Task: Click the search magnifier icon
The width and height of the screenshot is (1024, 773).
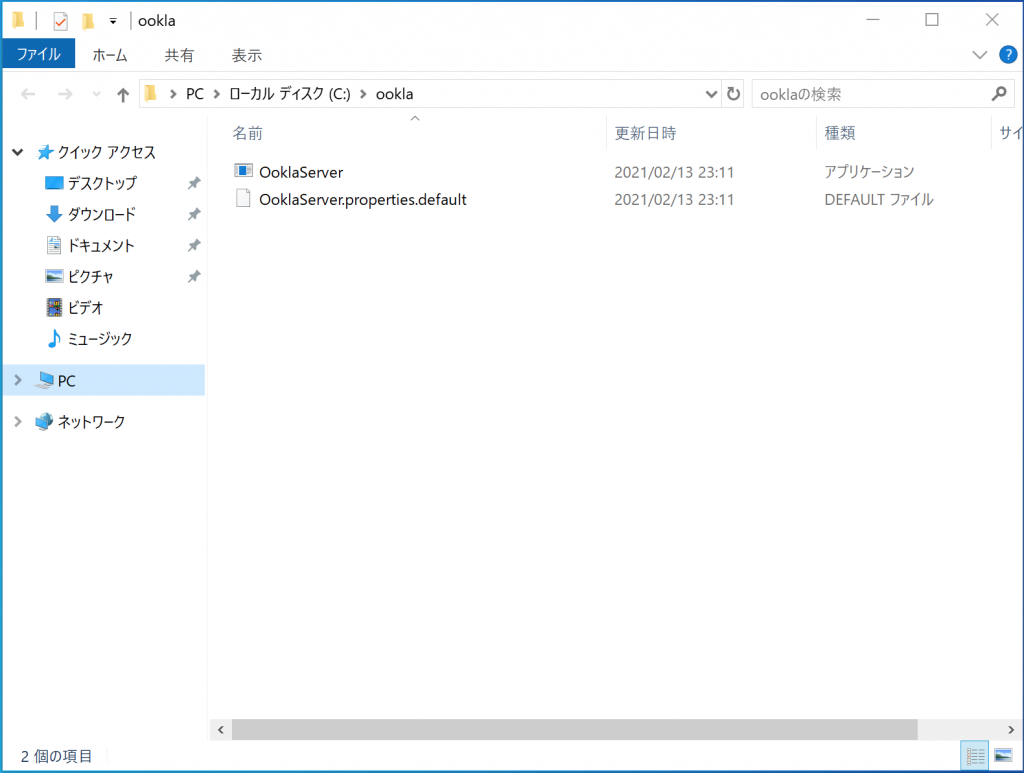Action: (x=999, y=94)
